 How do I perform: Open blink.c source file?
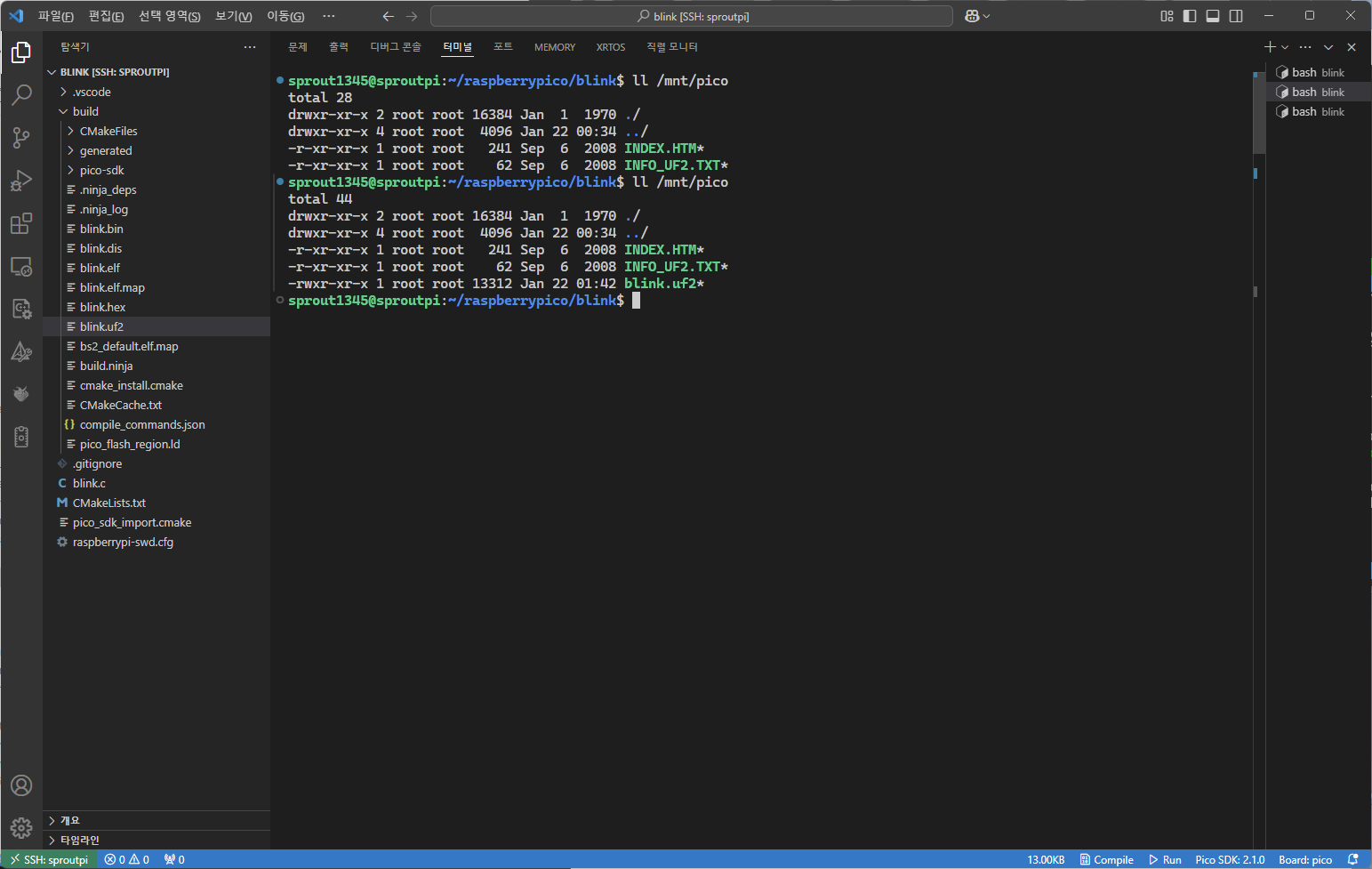point(156,483)
